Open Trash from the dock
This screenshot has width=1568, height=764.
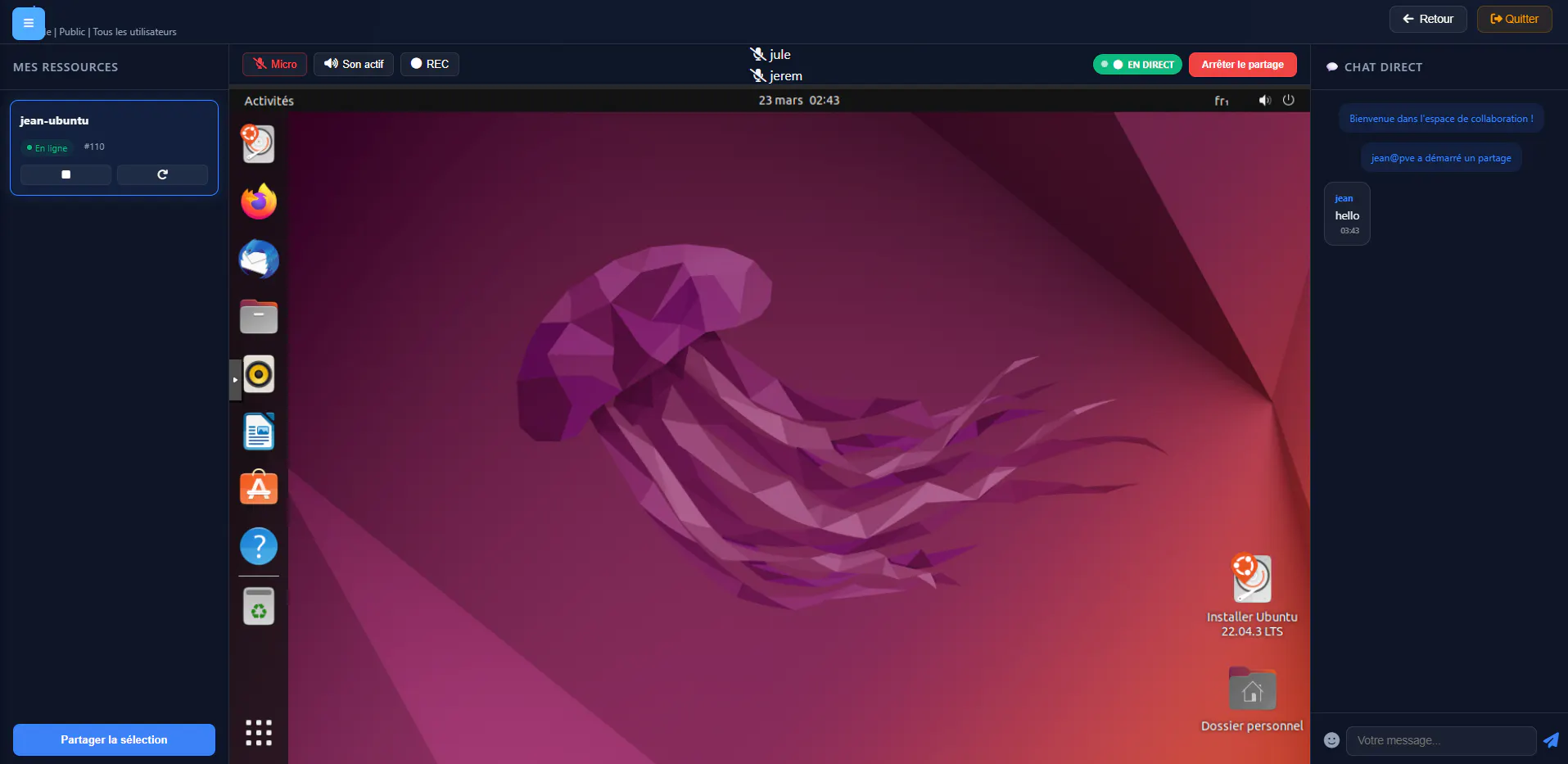(259, 606)
